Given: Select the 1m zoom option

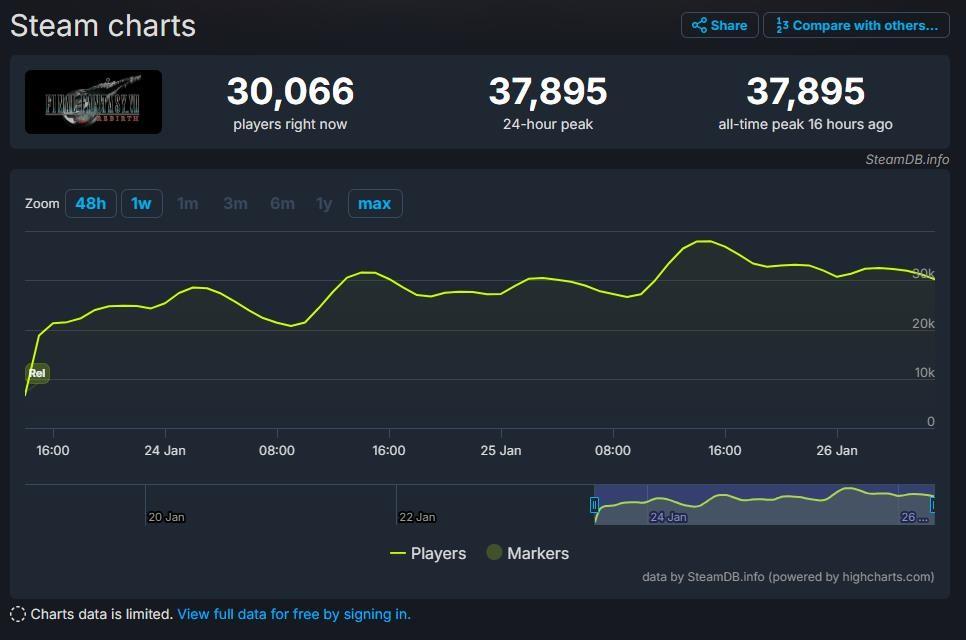Looking at the screenshot, I should [x=188, y=203].
